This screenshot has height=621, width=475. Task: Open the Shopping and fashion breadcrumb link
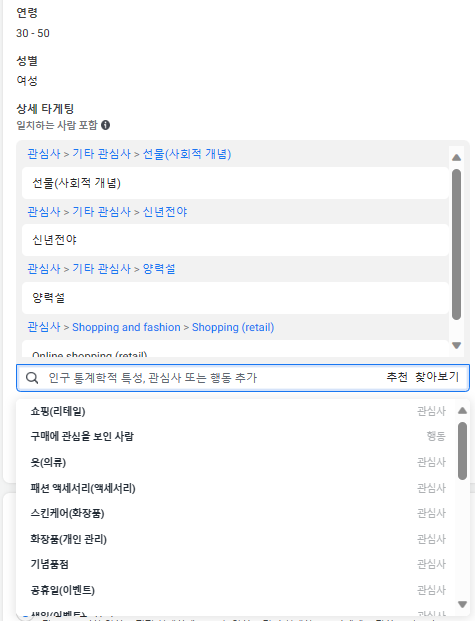(126, 327)
